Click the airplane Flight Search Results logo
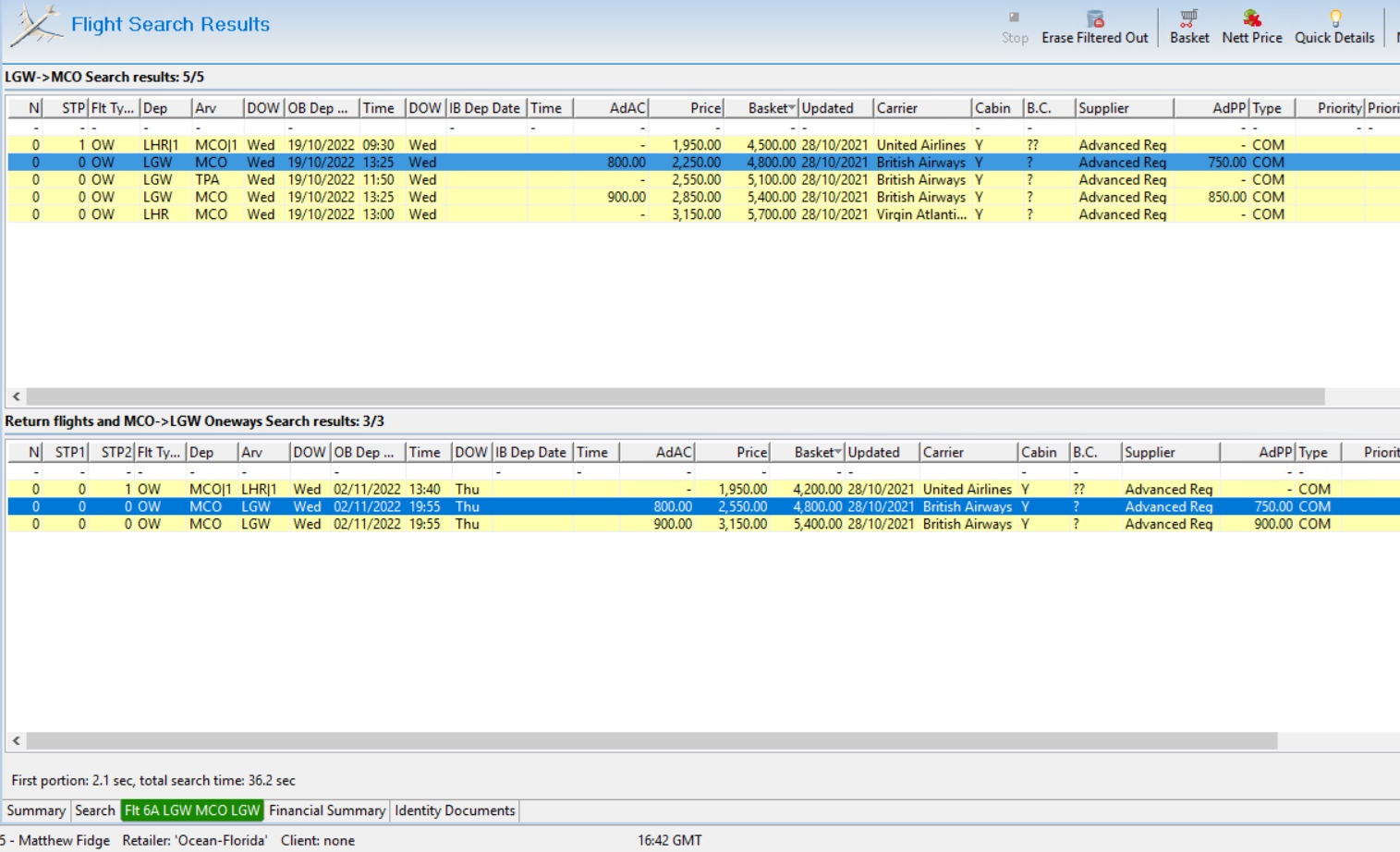 click(37, 25)
